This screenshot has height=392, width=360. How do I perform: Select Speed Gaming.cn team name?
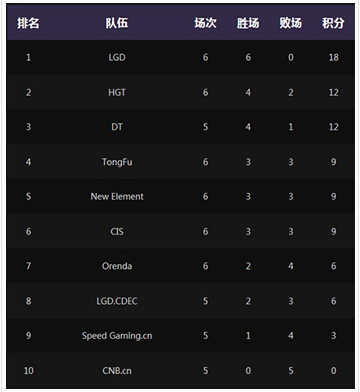[117, 336]
